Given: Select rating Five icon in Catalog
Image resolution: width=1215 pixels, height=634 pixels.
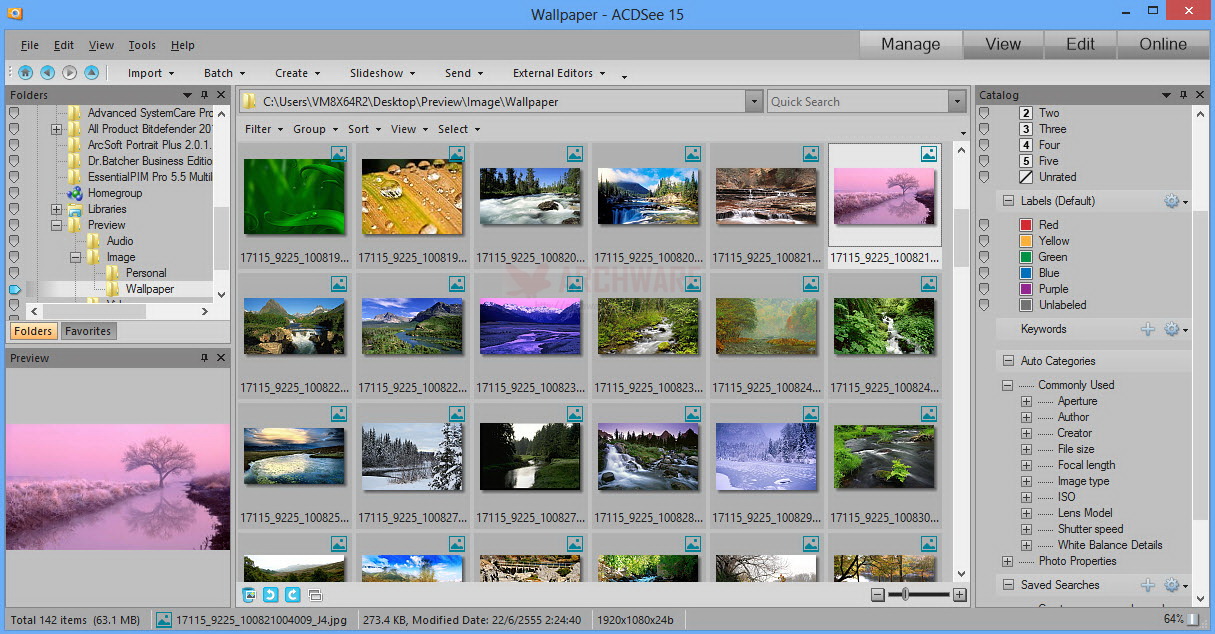Looking at the screenshot, I should pos(1025,161).
